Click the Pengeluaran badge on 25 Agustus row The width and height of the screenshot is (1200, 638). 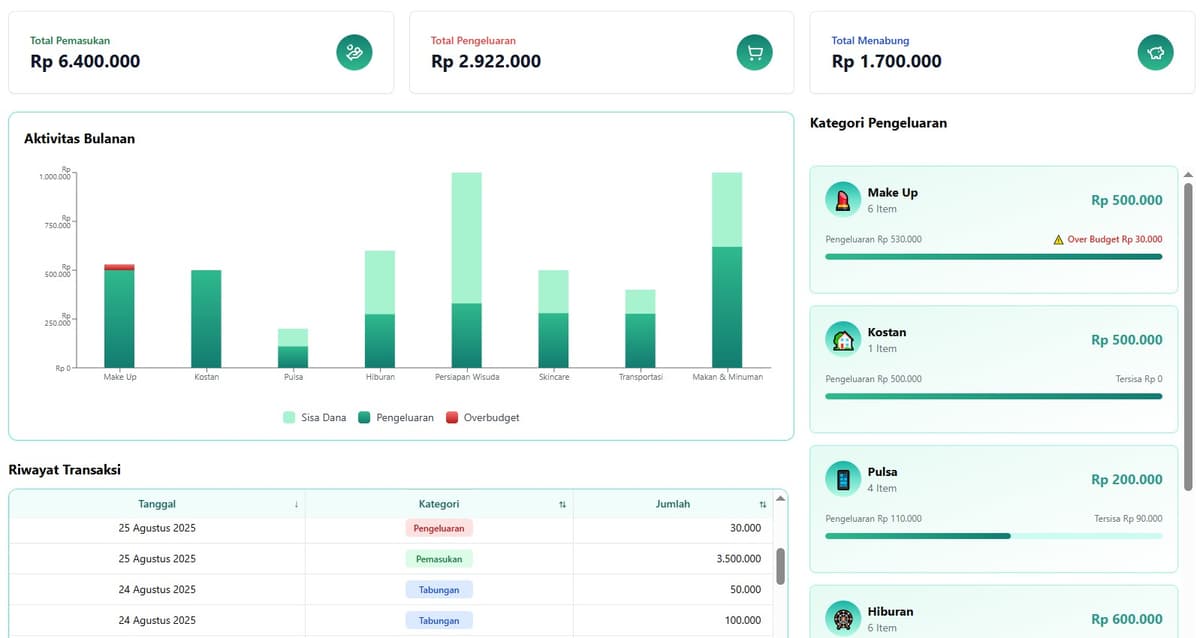pos(439,527)
